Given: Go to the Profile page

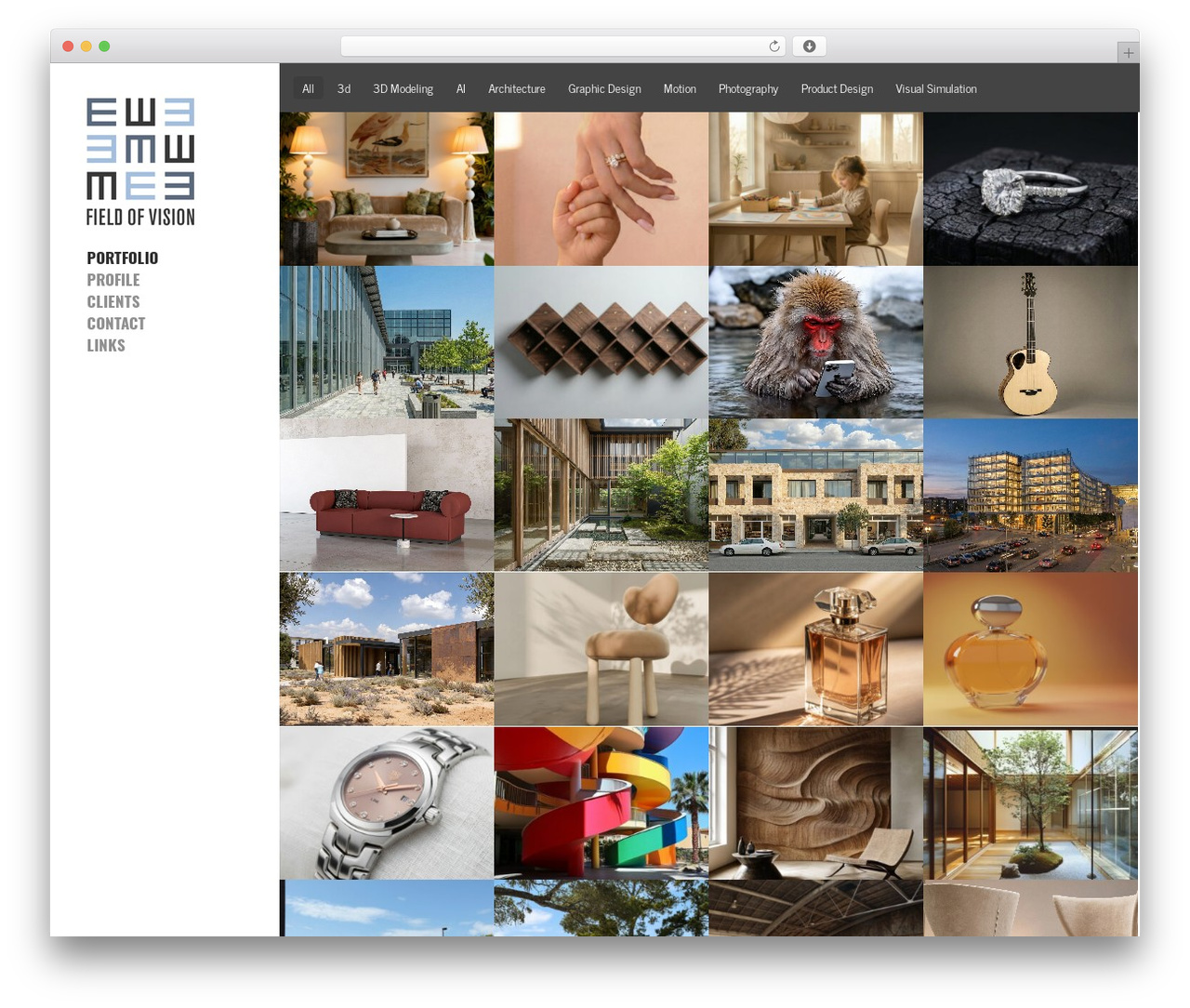Looking at the screenshot, I should click(113, 280).
